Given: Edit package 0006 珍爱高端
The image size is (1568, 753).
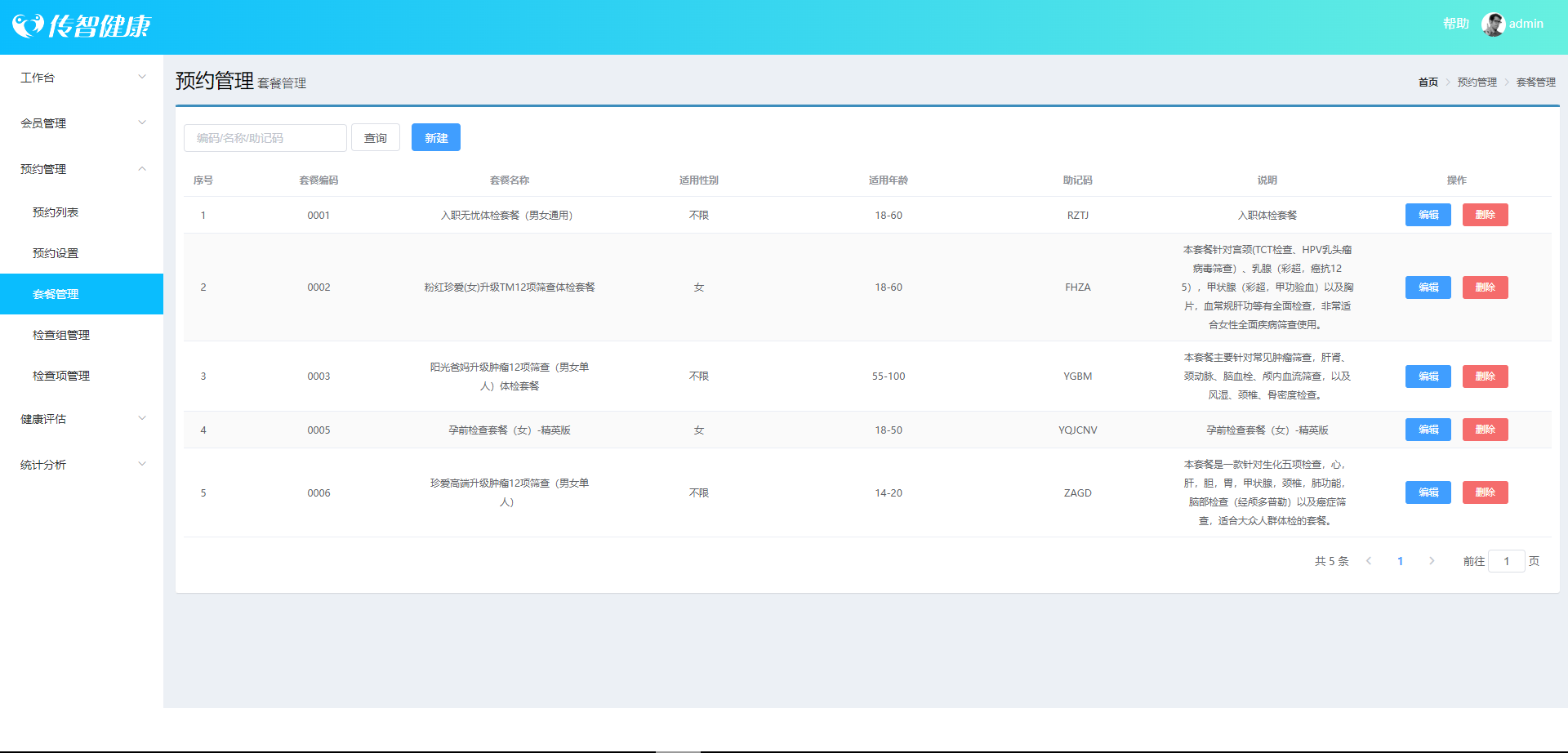Looking at the screenshot, I should click(1428, 492).
